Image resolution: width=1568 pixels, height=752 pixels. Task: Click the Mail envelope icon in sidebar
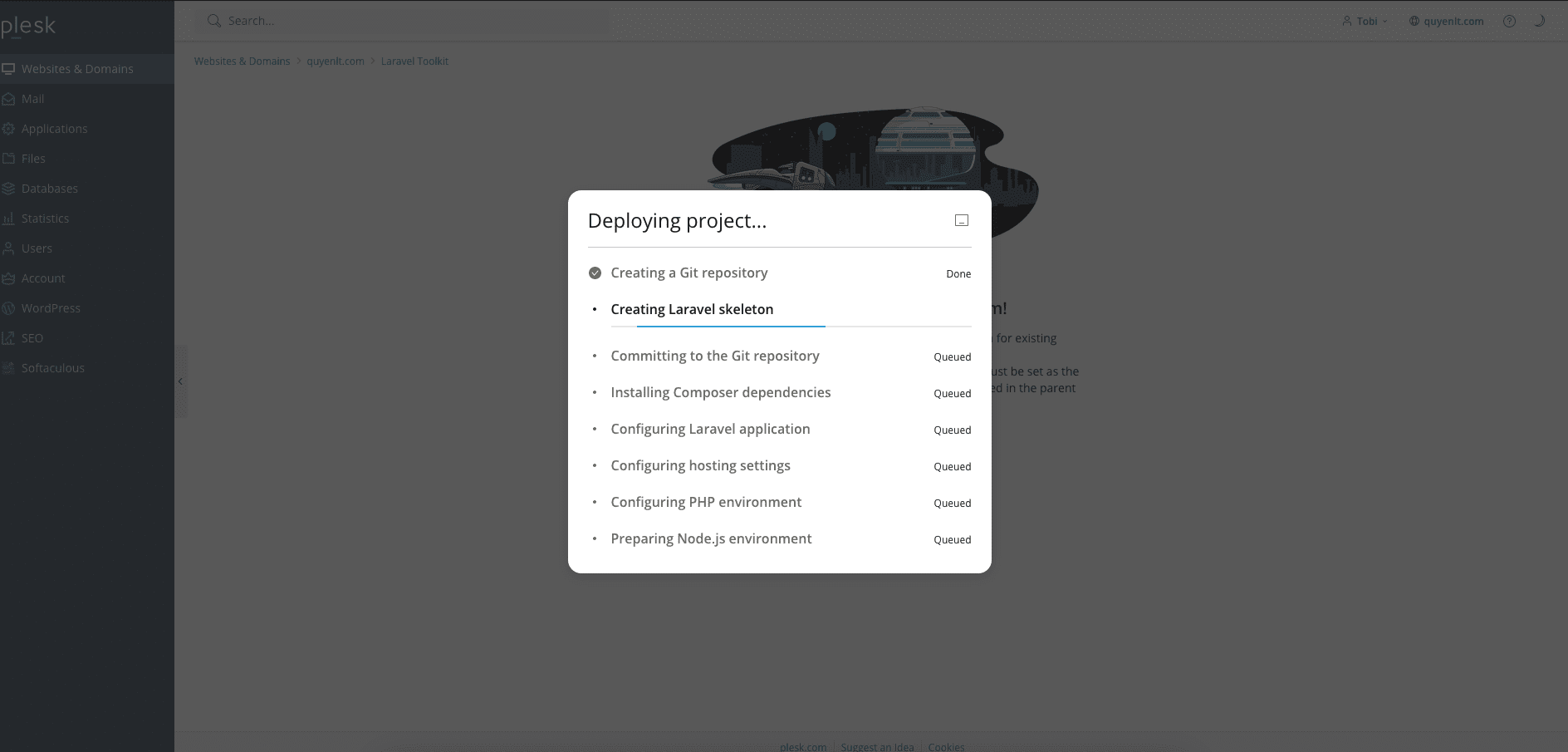tap(8, 99)
